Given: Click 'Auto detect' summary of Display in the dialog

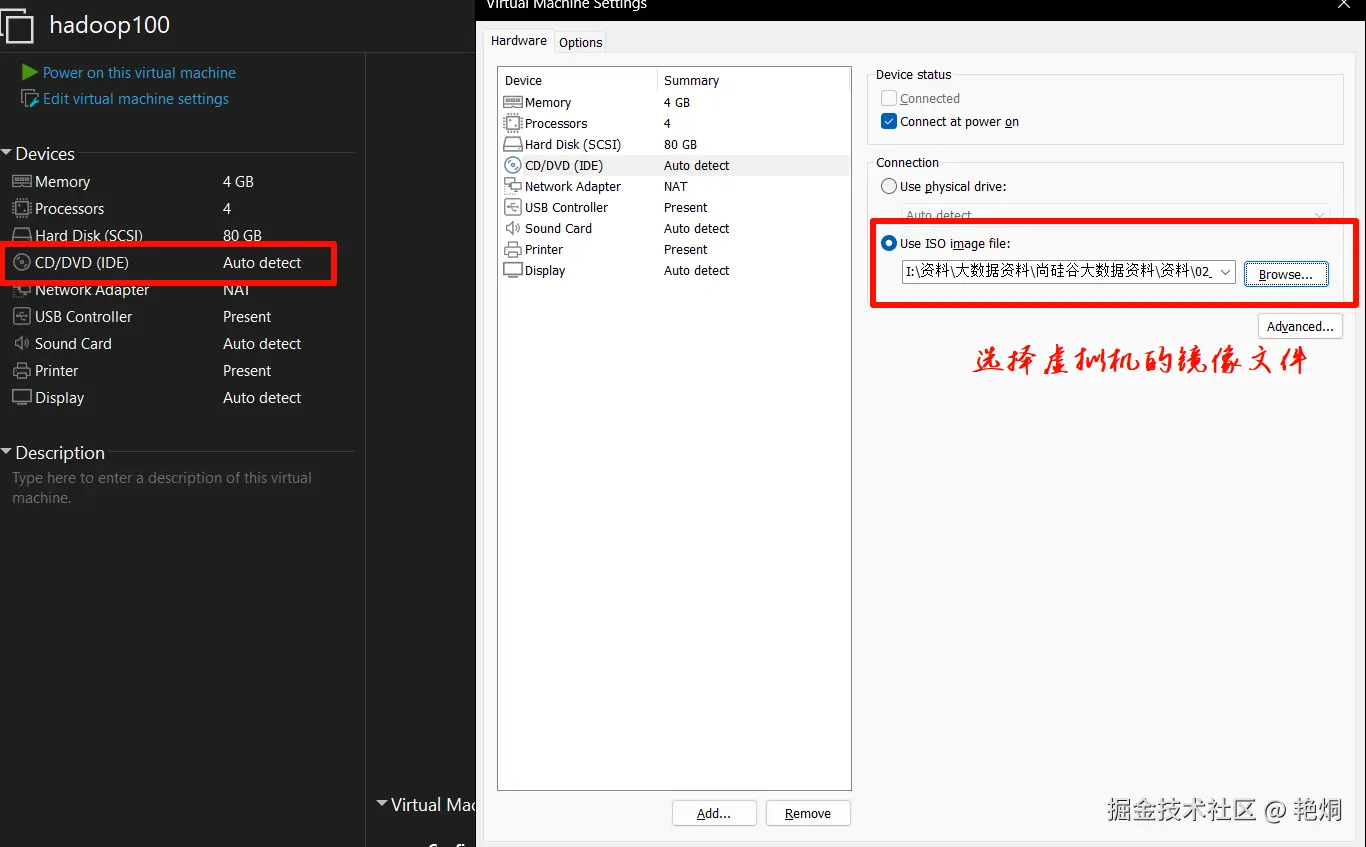Looking at the screenshot, I should [697, 270].
